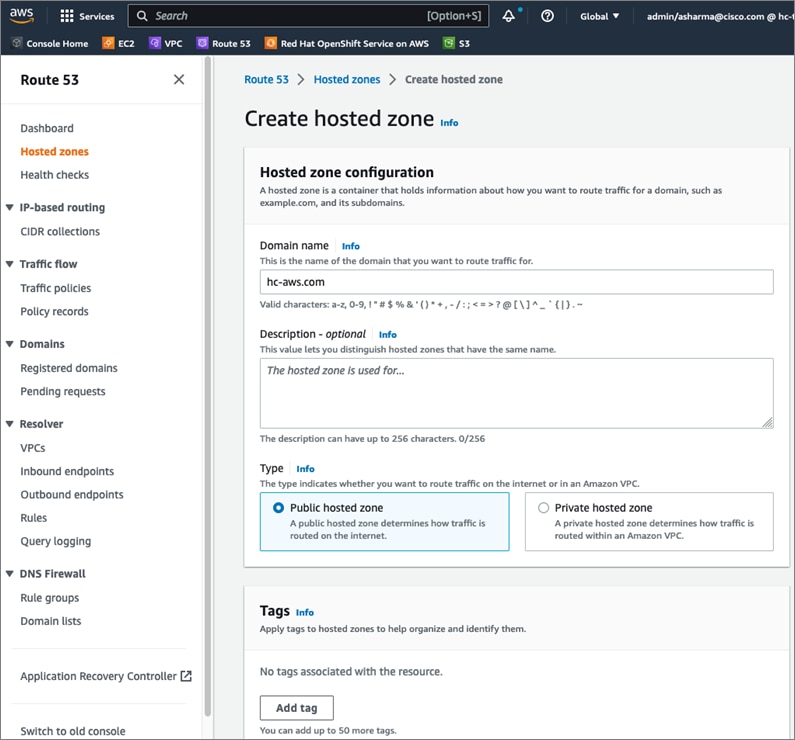This screenshot has width=795, height=740.
Task: Collapse the Resolver section
Action: (10, 424)
